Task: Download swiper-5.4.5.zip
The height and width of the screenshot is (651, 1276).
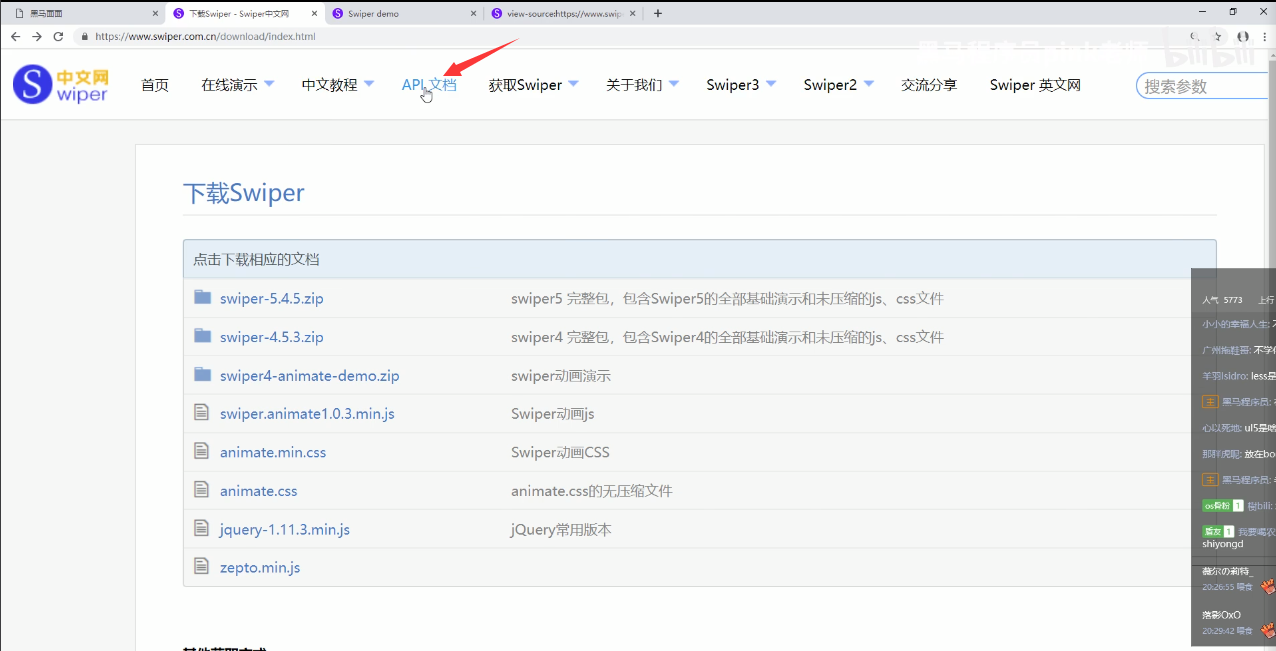Action: 271,298
